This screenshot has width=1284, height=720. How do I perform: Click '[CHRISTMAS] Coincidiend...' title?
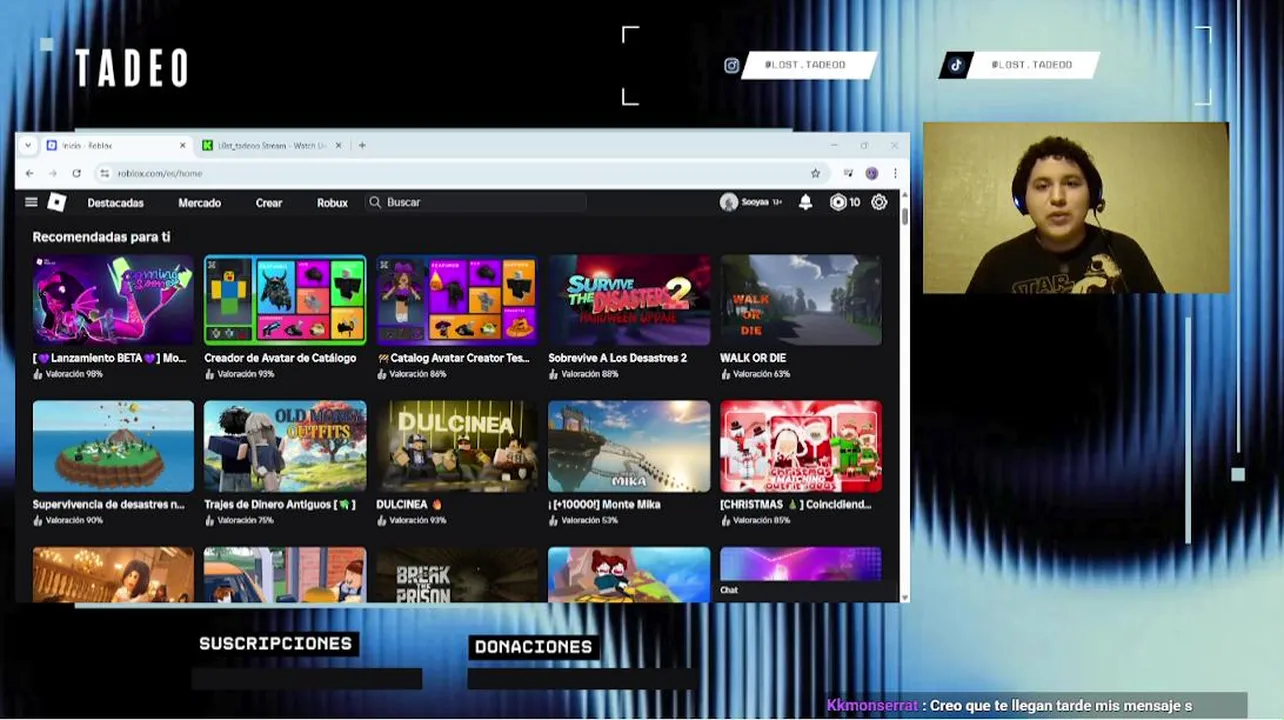tap(796, 505)
